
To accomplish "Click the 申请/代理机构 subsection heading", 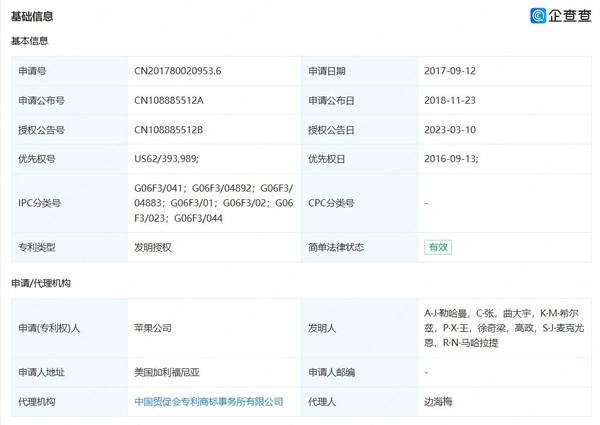I will pos(41,283).
